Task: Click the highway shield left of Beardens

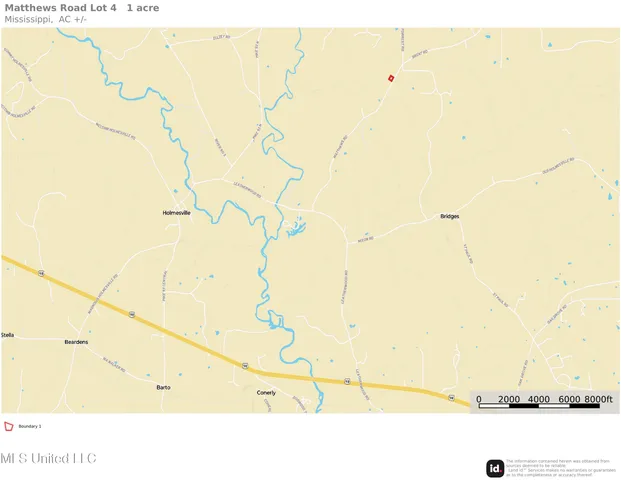Action: tap(131, 314)
